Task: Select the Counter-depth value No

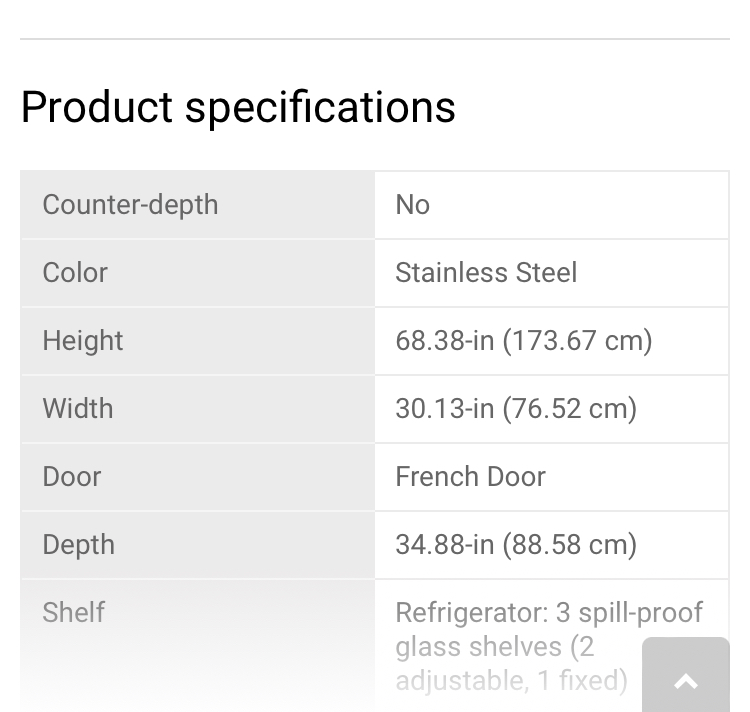Action: (412, 205)
